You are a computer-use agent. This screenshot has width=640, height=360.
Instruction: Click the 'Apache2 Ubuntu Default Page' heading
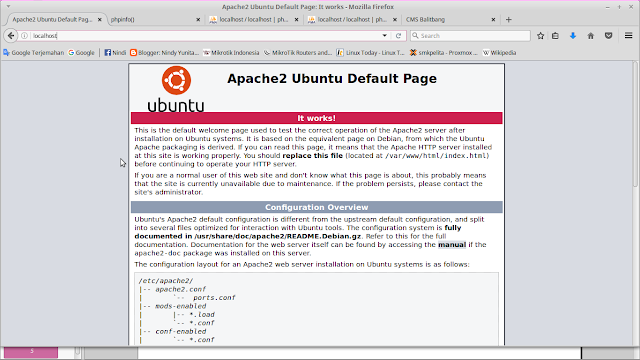click(332, 78)
